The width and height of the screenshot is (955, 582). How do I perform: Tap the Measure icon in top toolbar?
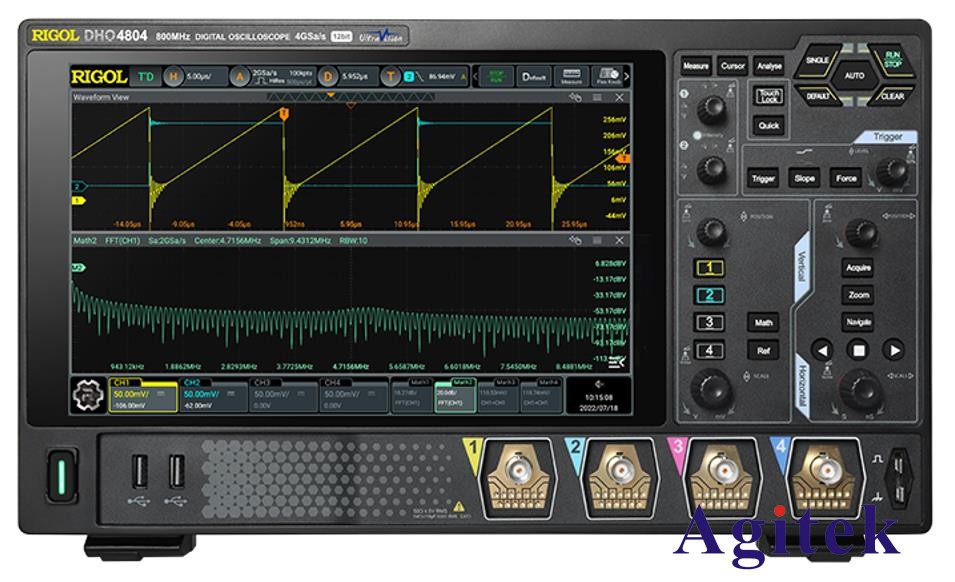pyautogui.click(x=571, y=76)
